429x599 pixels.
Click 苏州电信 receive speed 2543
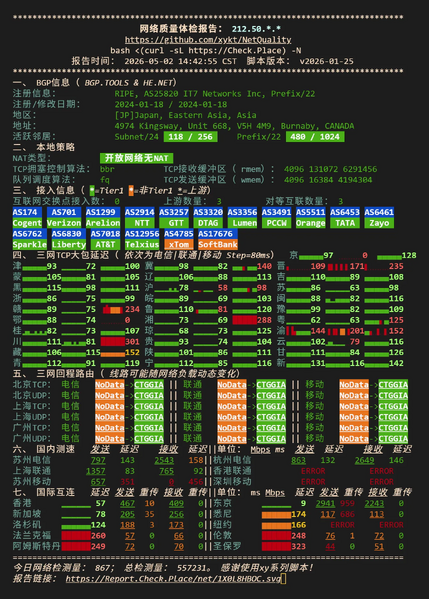point(164,460)
